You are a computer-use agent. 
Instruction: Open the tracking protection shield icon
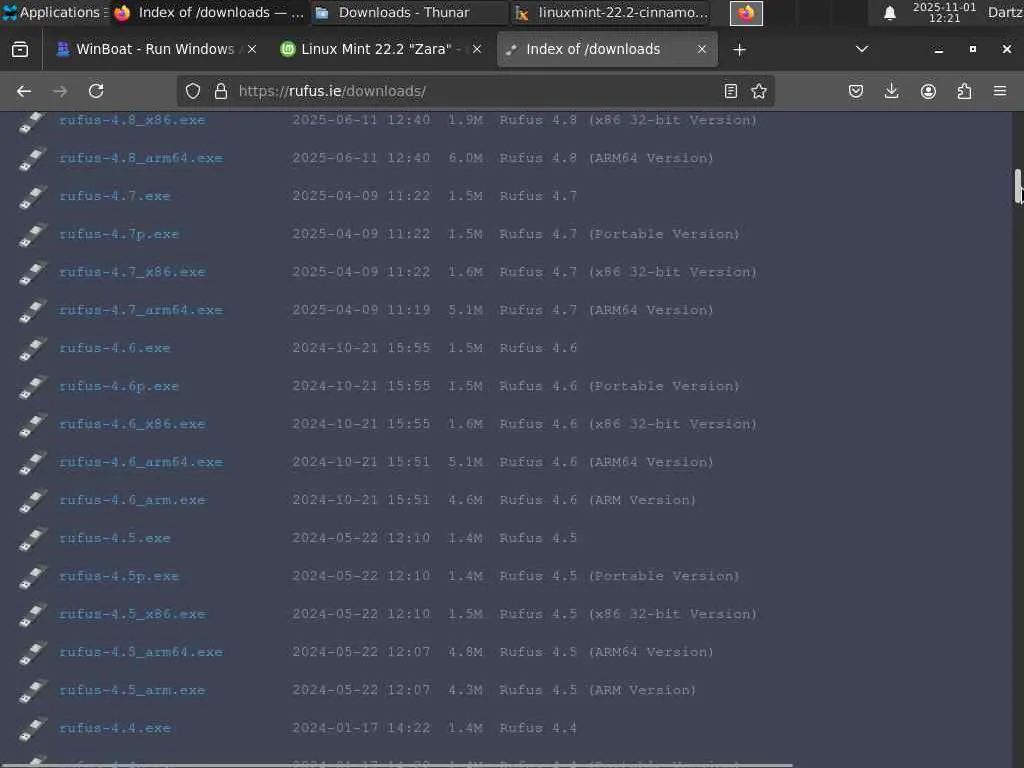(193, 91)
